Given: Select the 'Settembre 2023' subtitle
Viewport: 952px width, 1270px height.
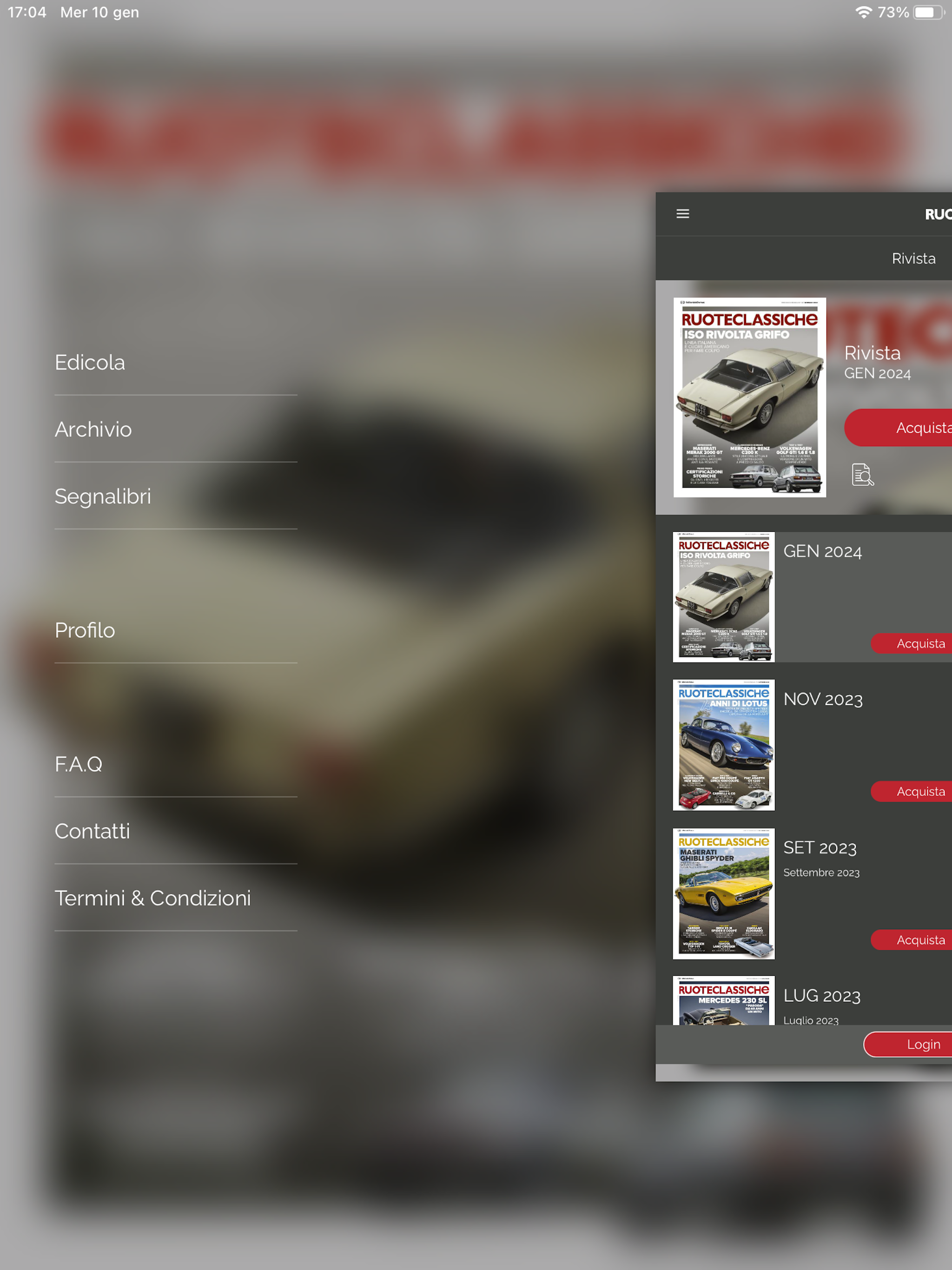Looking at the screenshot, I should point(821,873).
